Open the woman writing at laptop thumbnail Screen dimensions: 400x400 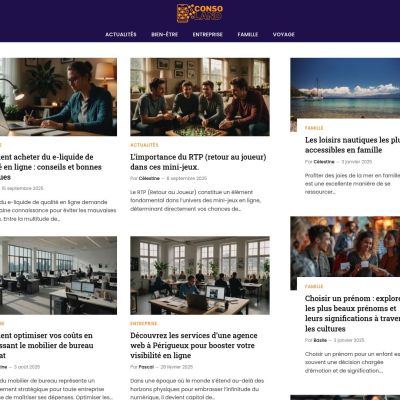[58, 97]
